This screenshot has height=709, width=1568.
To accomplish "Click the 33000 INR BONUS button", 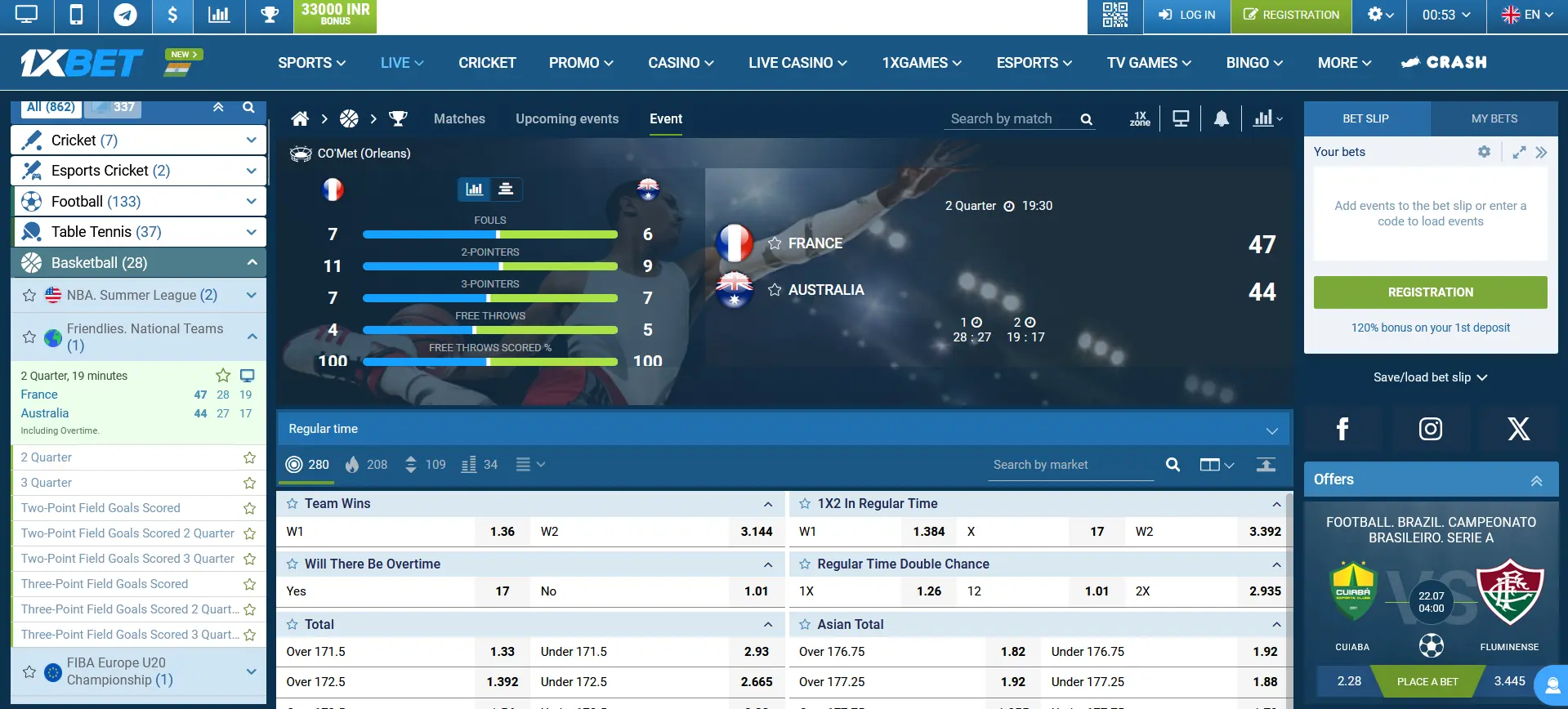I will 335,16.
